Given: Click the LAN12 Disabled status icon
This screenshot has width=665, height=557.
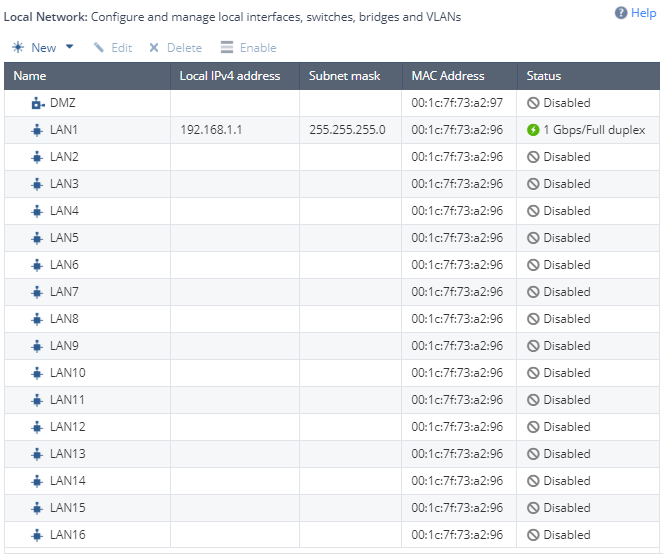Looking at the screenshot, I should tap(533, 427).
